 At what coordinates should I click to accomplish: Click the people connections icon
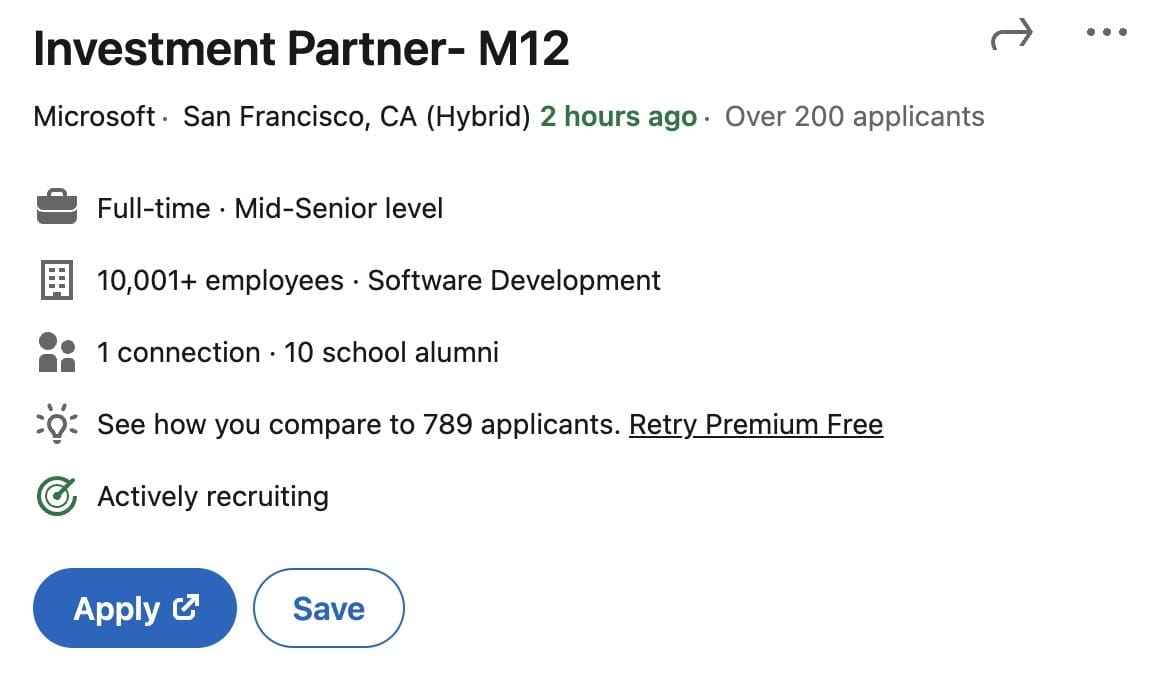(57, 353)
